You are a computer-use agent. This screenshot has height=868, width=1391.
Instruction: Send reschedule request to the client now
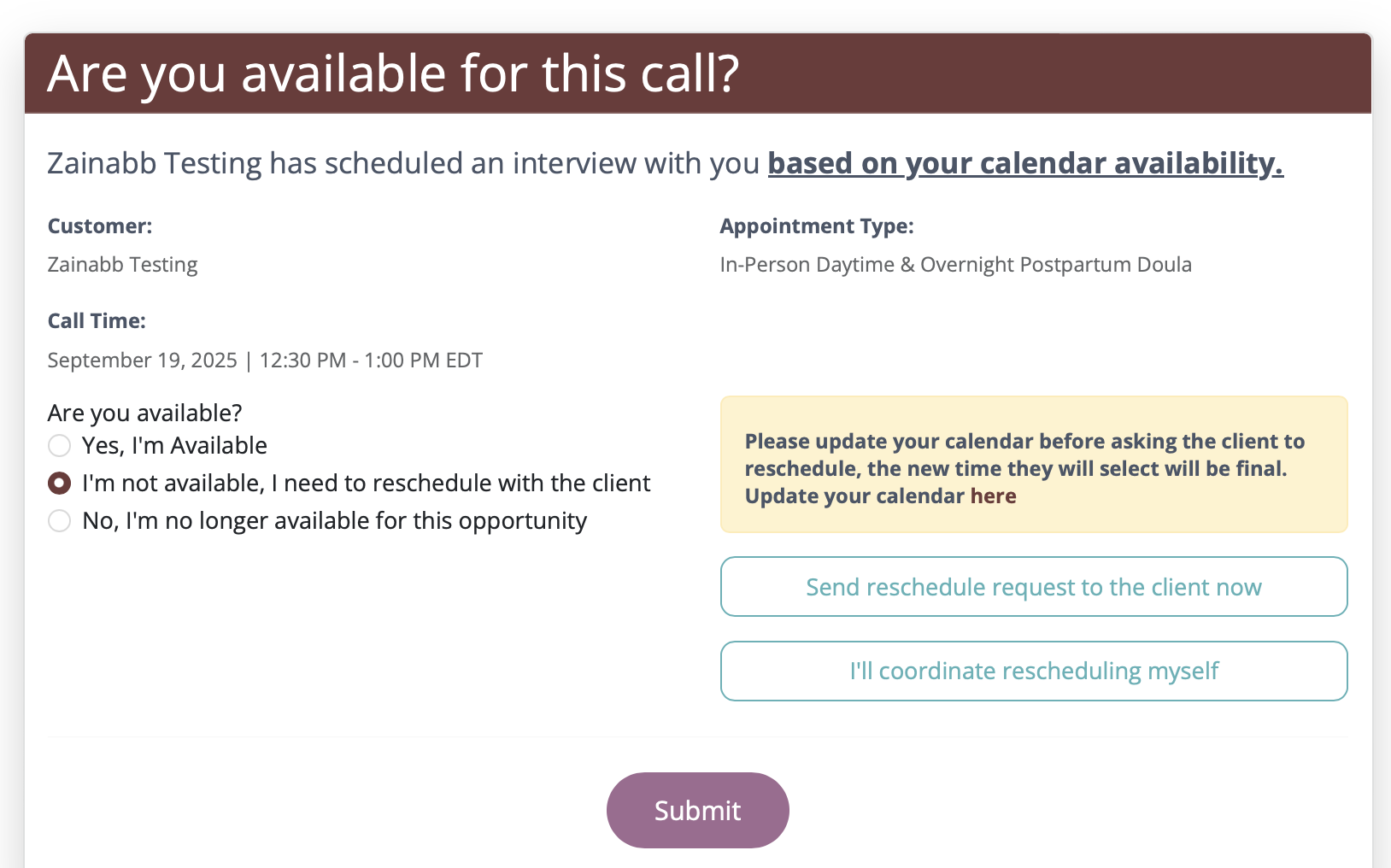coord(1033,587)
